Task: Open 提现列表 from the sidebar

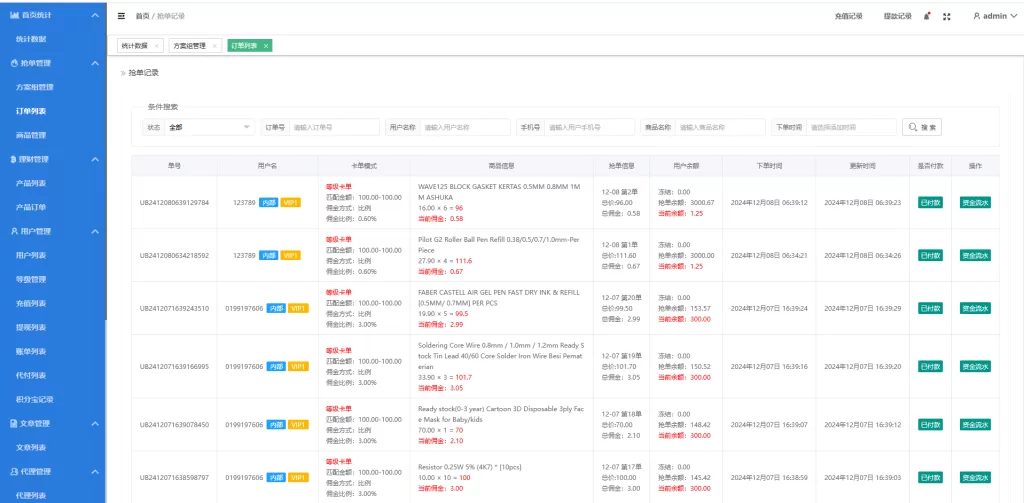Action: [31, 327]
